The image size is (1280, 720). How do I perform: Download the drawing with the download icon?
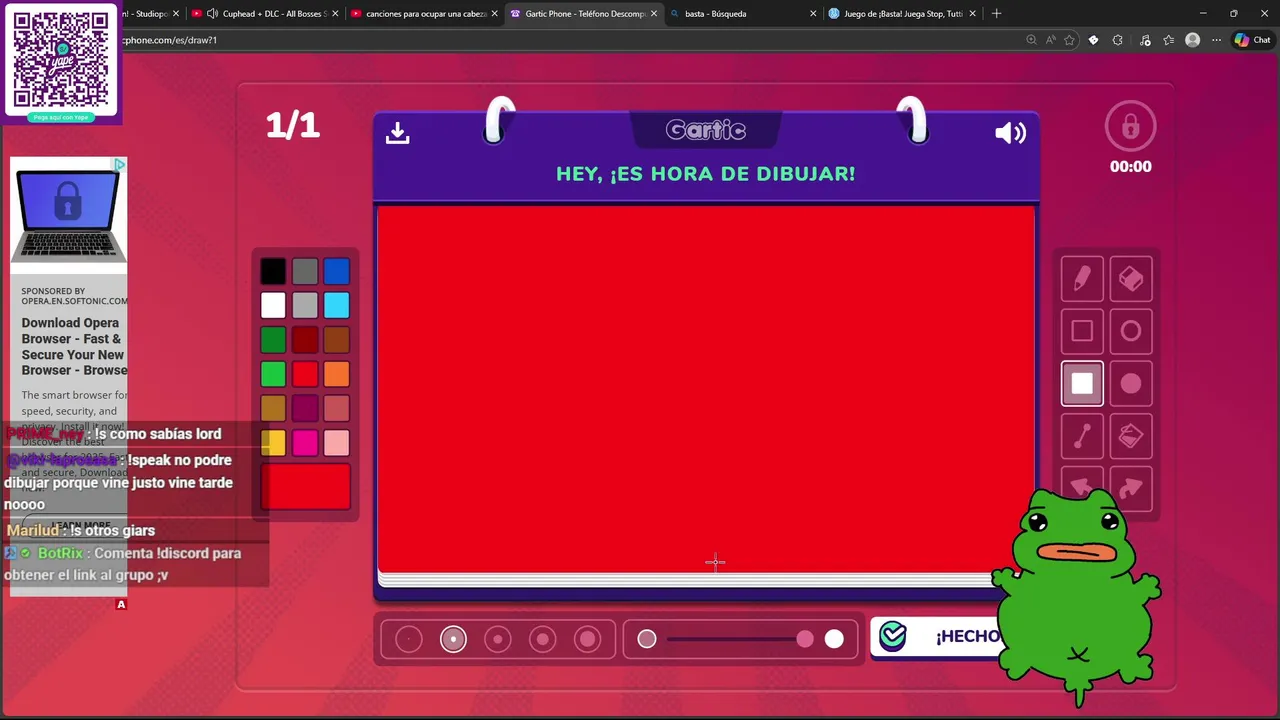point(398,133)
